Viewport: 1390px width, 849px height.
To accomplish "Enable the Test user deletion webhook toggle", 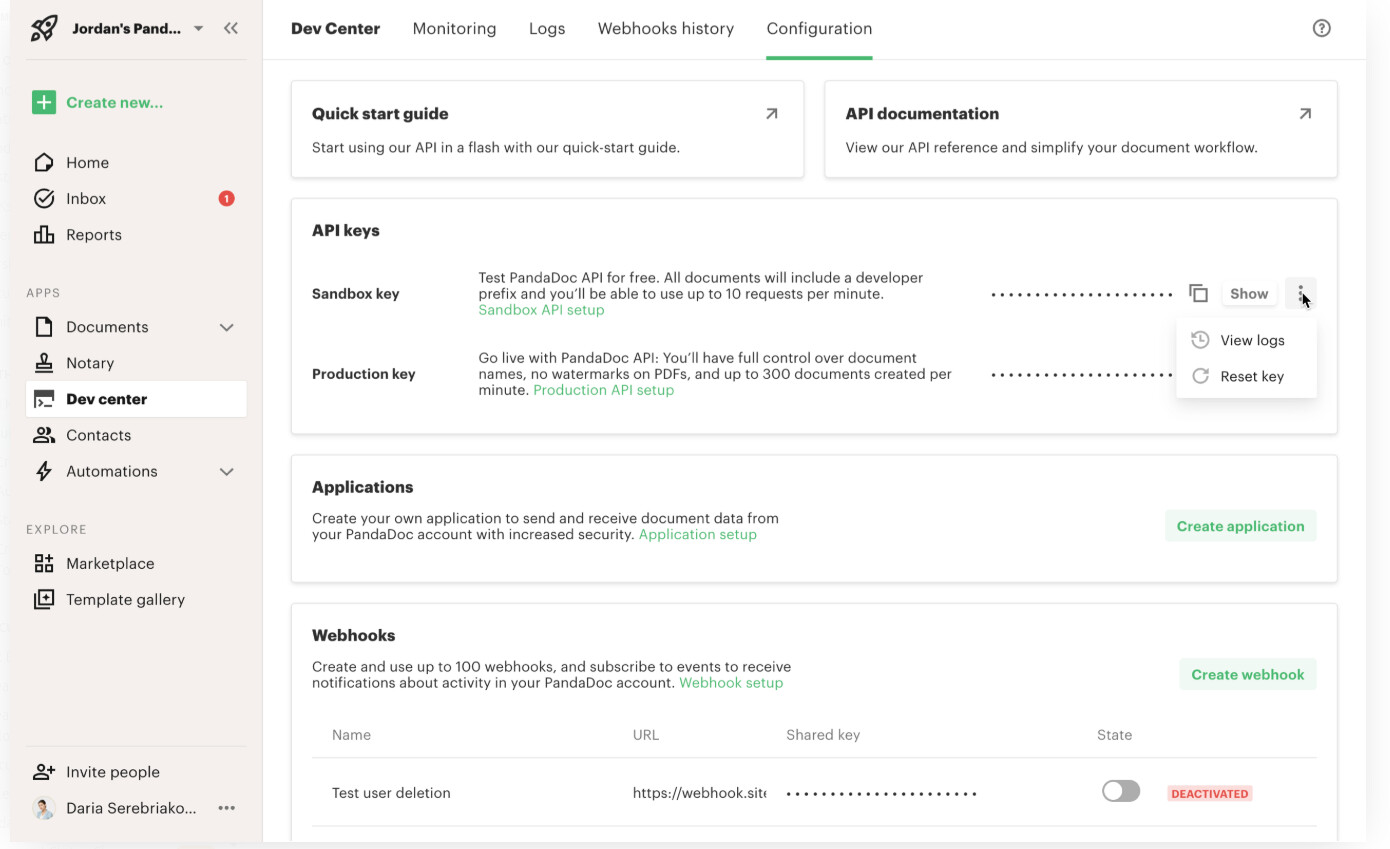I will pyautogui.click(x=1120, y=792).
